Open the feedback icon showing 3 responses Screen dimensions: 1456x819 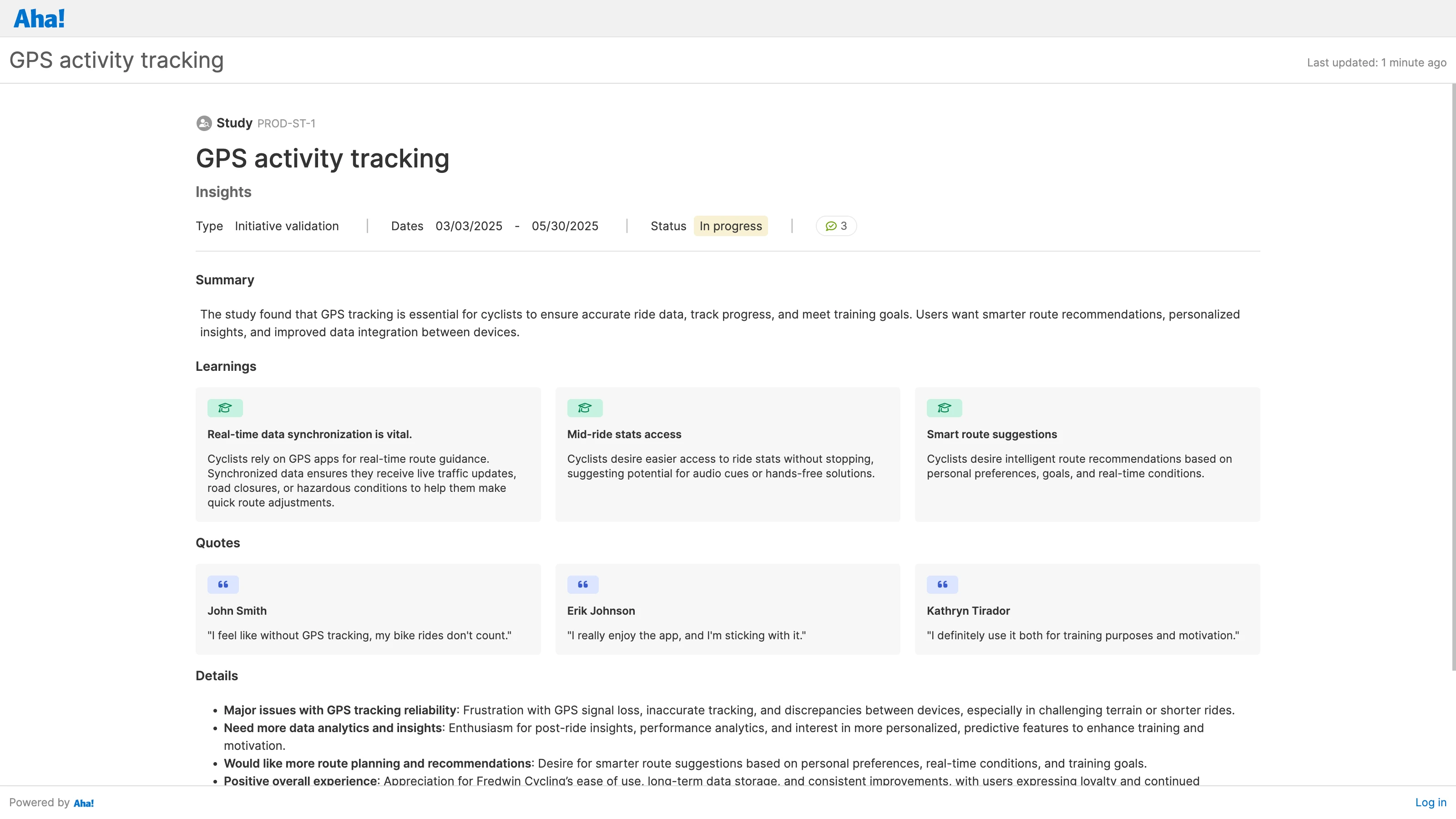[836, 226]
